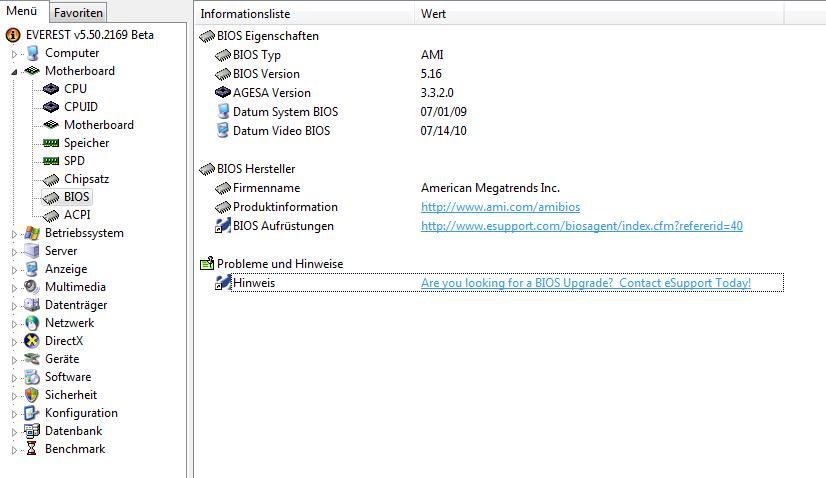826x478 pixels.
Task: Select Motherboard sub-item under Motherboard
Action: click(x=99, y=125)
